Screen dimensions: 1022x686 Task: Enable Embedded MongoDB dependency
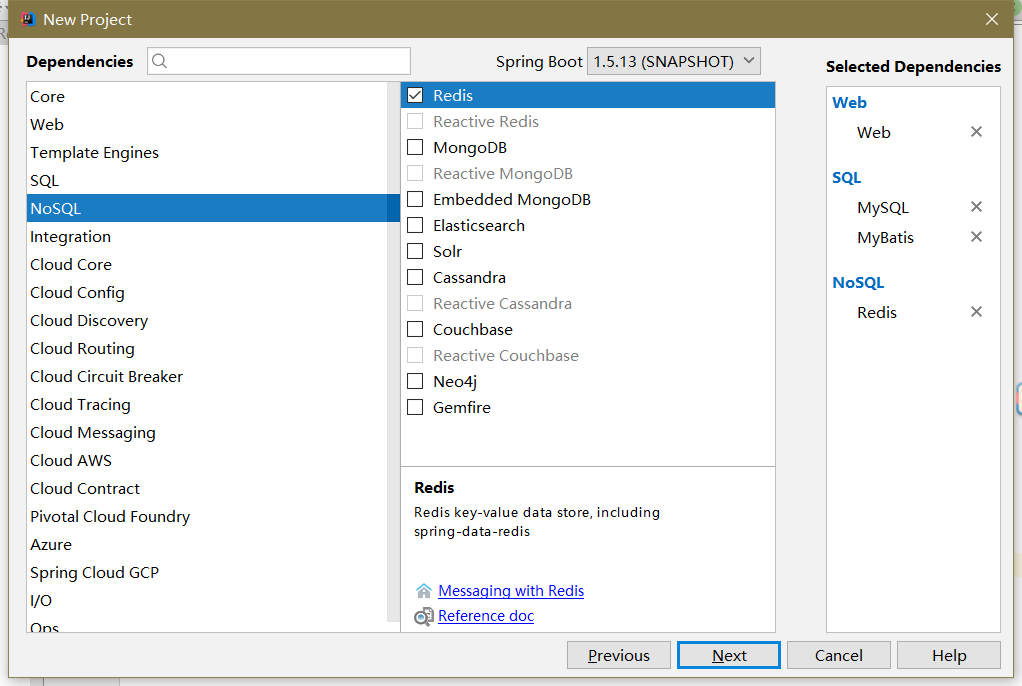pyautogui.click(x=415, y=200)
